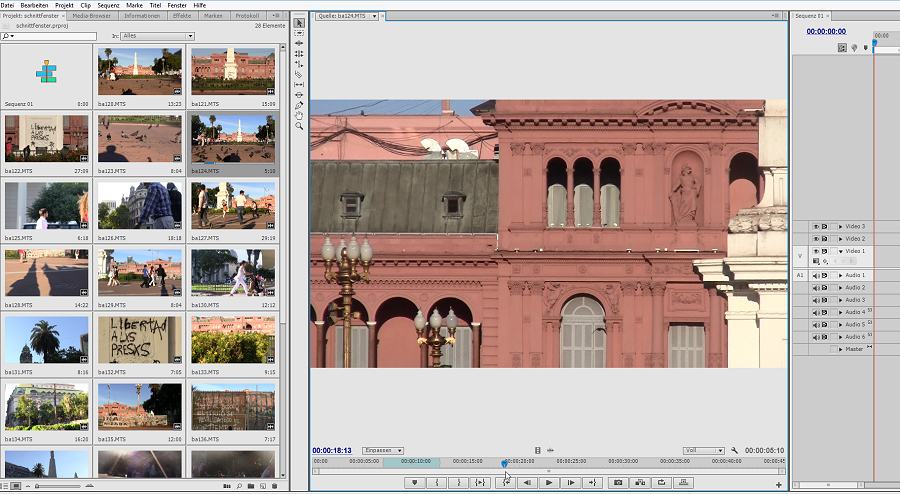Viewport: 900px width, 494px height.
Task: Export frame with camera icon
Action: point(618,483)
